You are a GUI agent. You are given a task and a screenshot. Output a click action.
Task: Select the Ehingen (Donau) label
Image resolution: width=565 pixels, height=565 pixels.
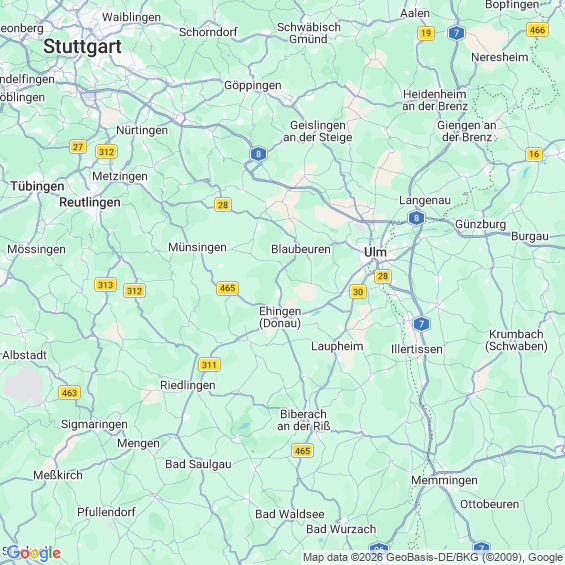point(280,317)
